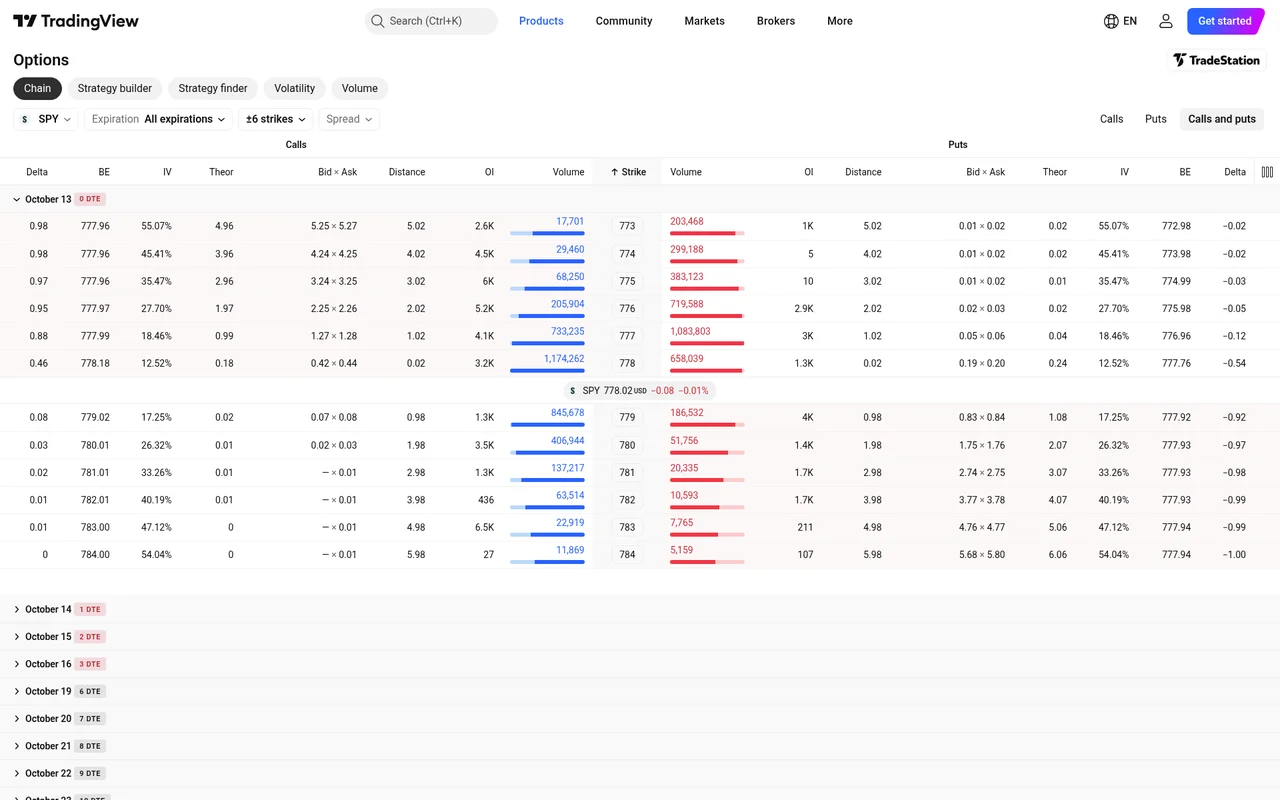This screenshot has height=800, width=1280.
Task: Click calls Bid × Ask column header
Action: point(337,172)
